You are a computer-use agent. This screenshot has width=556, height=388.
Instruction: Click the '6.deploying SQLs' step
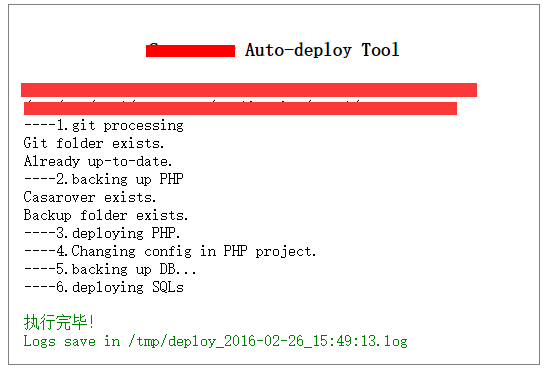104,287
